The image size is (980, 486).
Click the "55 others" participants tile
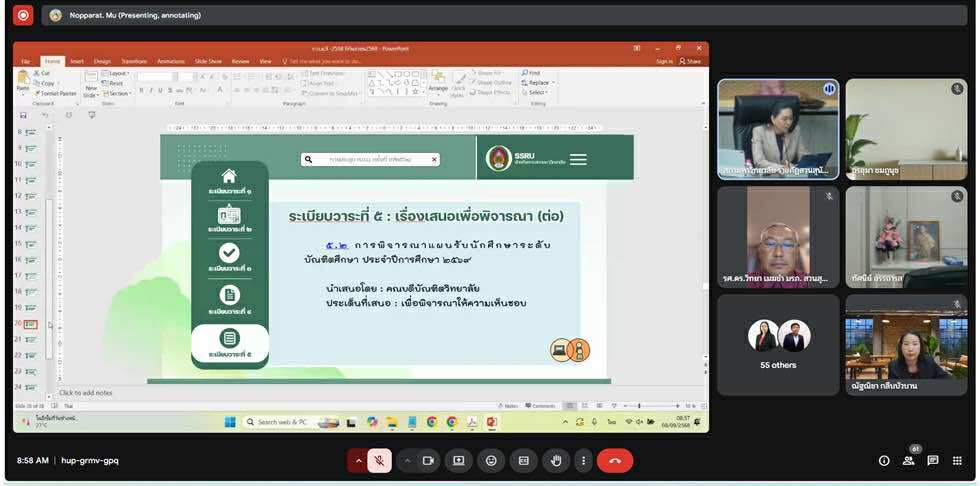(778, 343)
